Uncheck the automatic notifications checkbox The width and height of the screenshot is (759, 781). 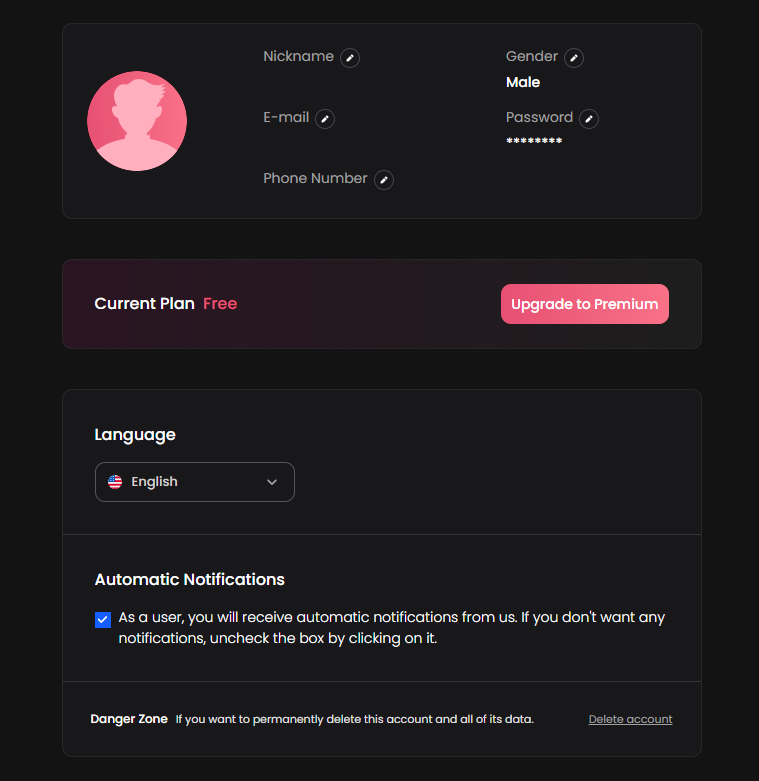103,620
